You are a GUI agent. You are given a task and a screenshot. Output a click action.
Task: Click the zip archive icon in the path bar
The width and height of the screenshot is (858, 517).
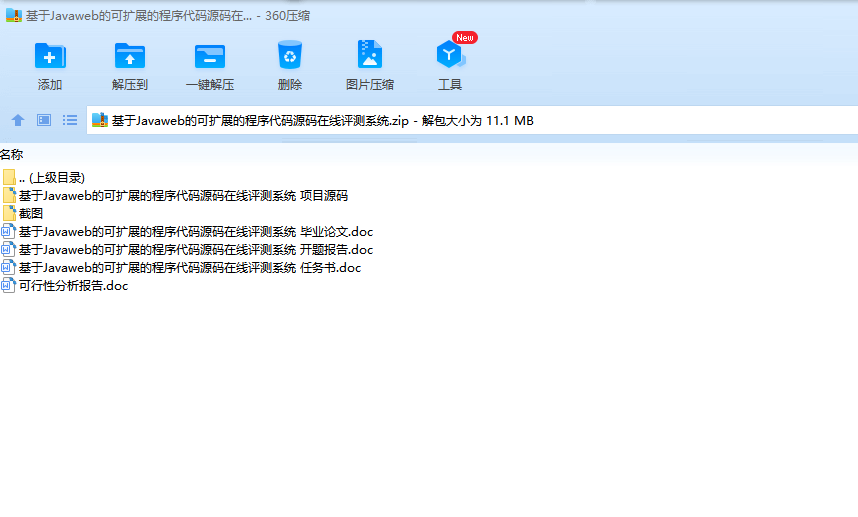coord(100,120)
